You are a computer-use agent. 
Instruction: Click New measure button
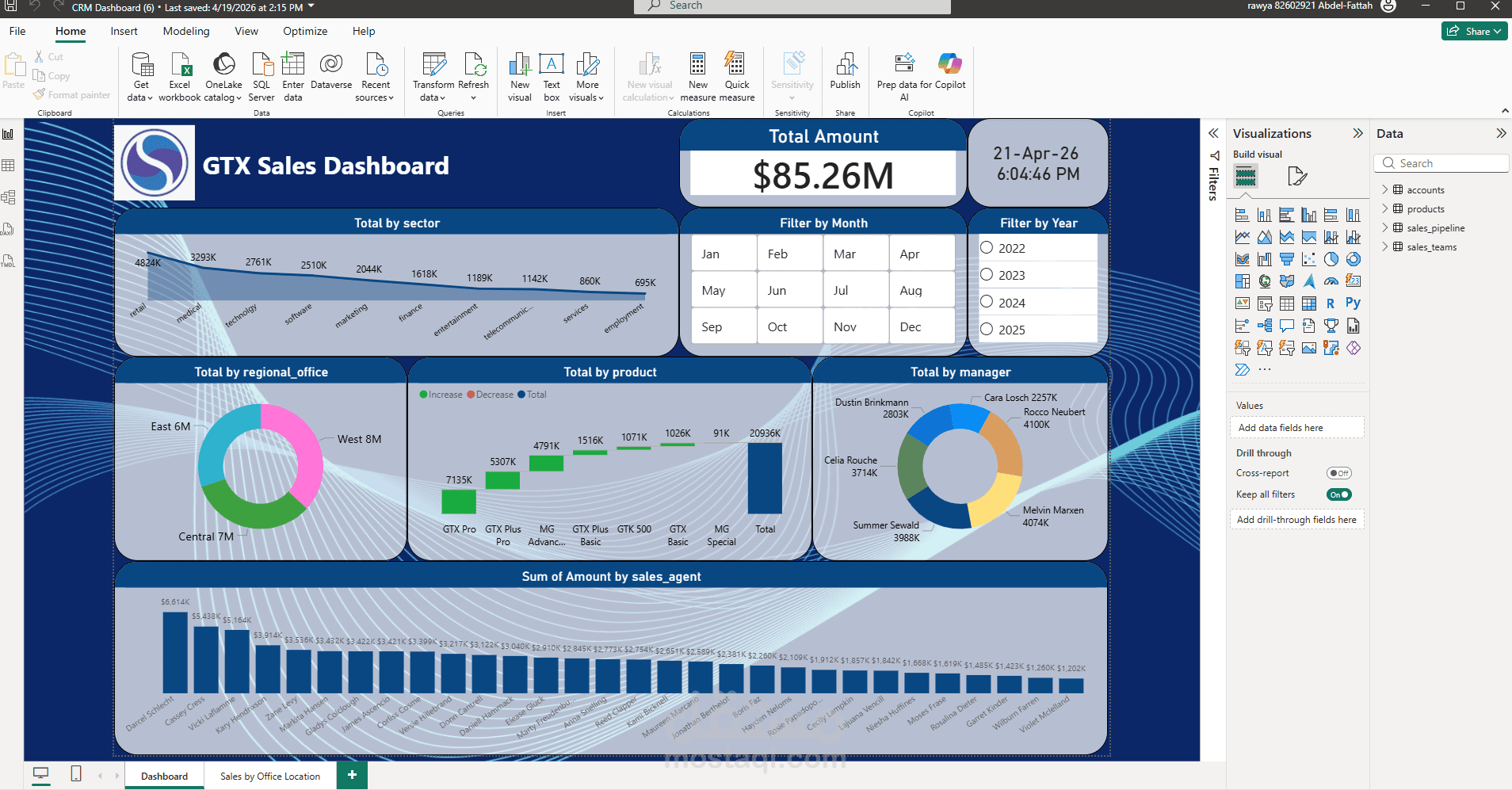[698, 77]
